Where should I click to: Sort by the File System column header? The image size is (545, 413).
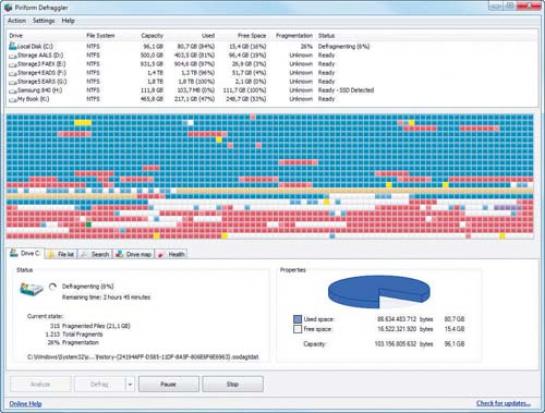[100, 35]
